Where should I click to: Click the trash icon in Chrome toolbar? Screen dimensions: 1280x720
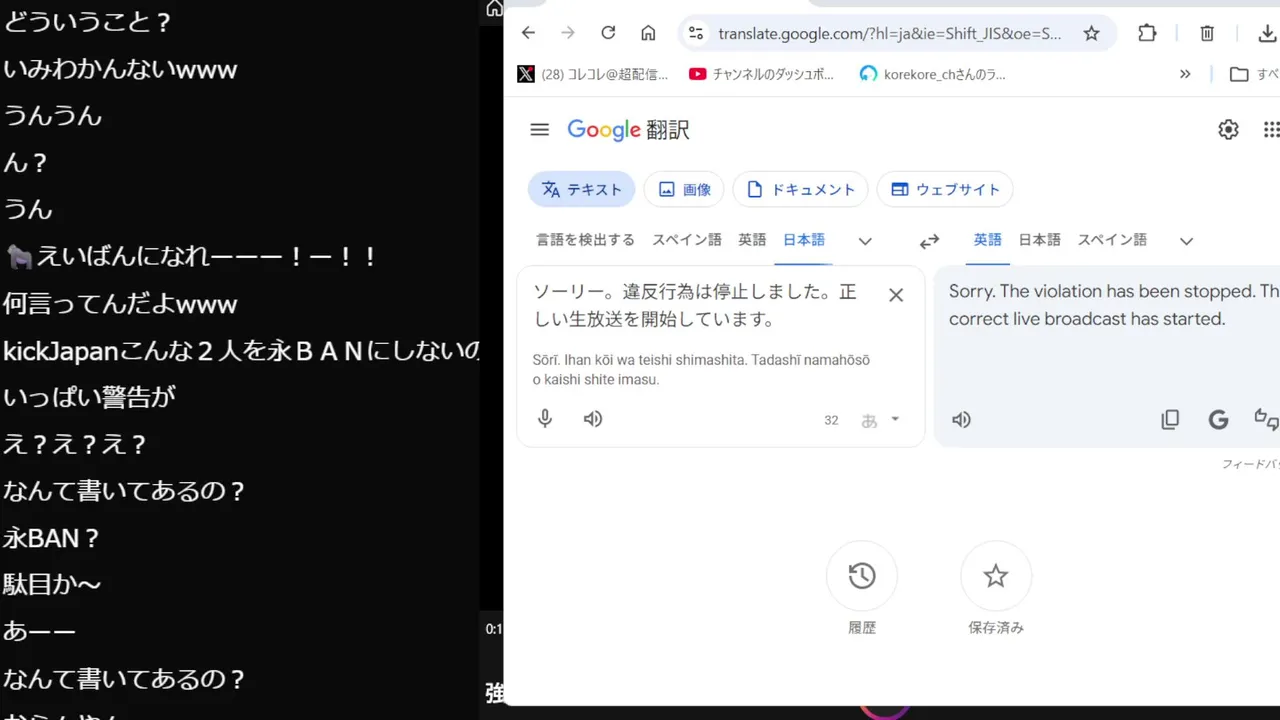(1207, 33)
